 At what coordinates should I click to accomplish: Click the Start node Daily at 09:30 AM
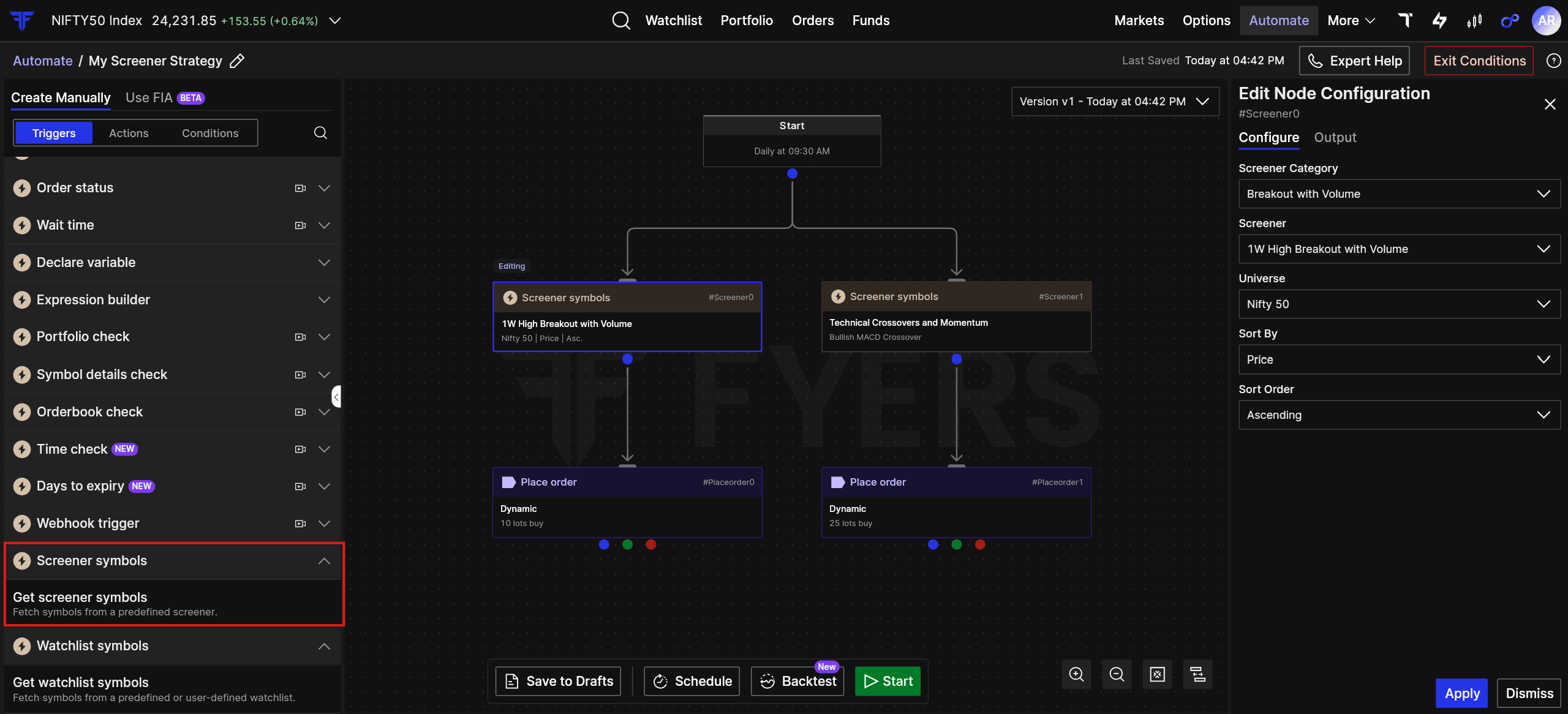pyautogui.click(x=792, y=141)
